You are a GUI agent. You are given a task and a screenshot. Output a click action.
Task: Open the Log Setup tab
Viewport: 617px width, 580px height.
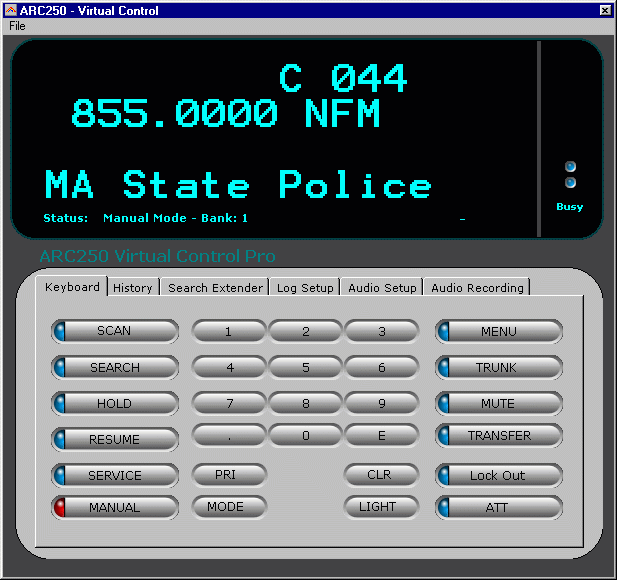(x=305, y=288)
